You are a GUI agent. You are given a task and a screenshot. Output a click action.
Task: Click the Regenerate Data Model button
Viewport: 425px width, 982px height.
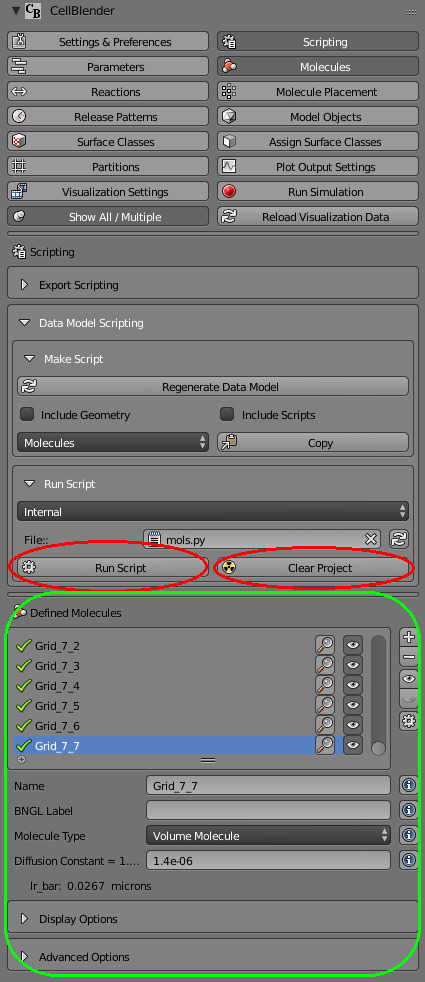coord(213,386)
